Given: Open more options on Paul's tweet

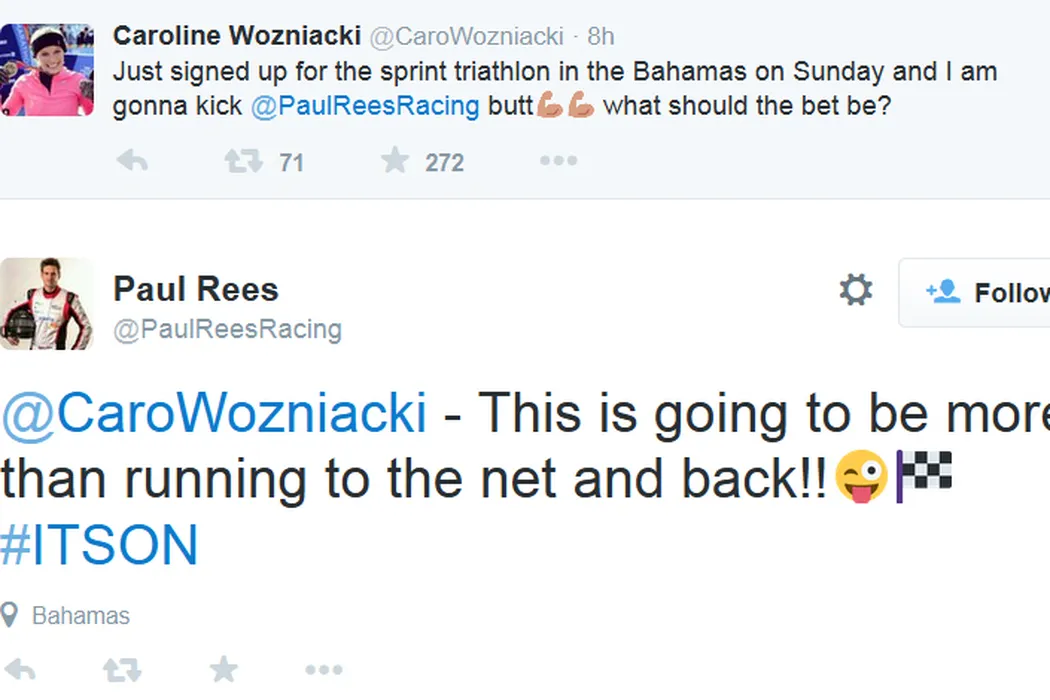Looking at the screenshot, I should (323, 671).
